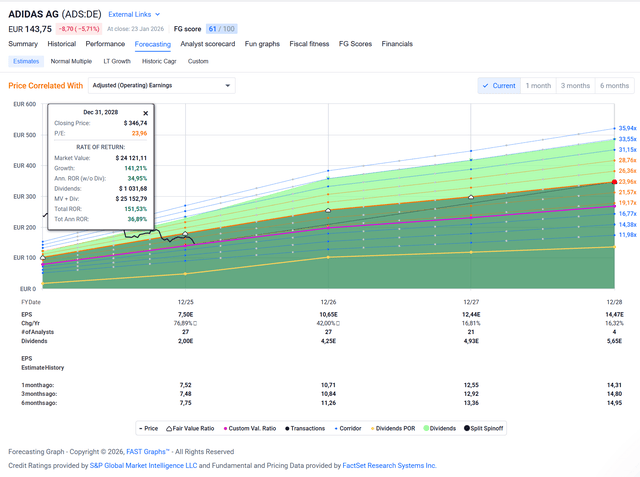The image size is (640, 477).
Task: Toggle Custom Val. Ratio legend marker
Action: [225, 428]
